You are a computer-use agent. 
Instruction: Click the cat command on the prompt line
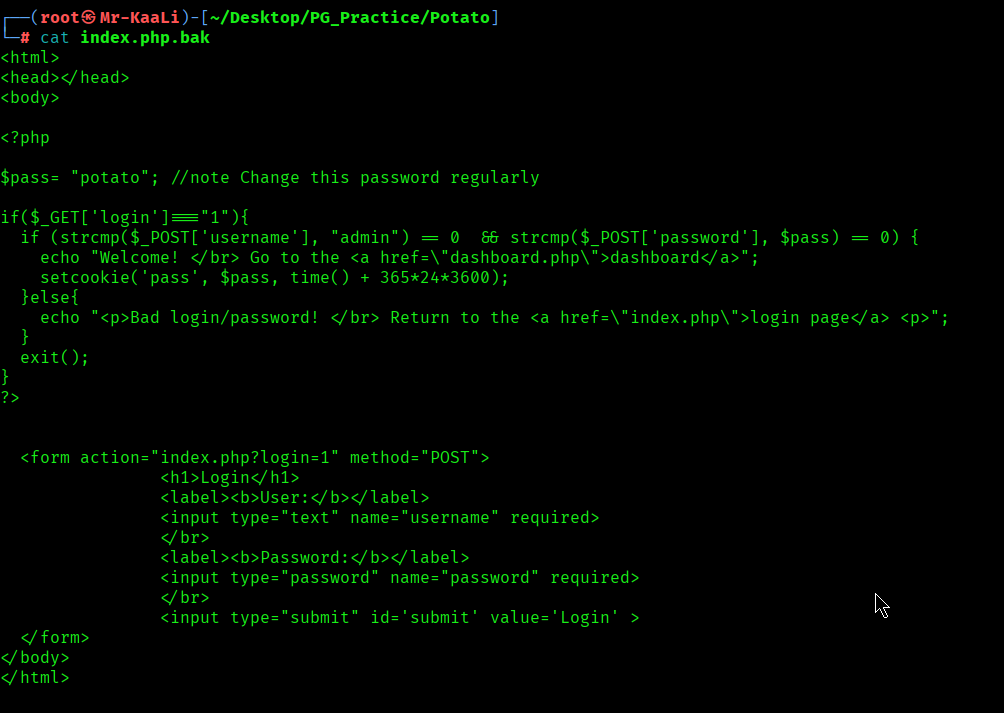(55, 38)
